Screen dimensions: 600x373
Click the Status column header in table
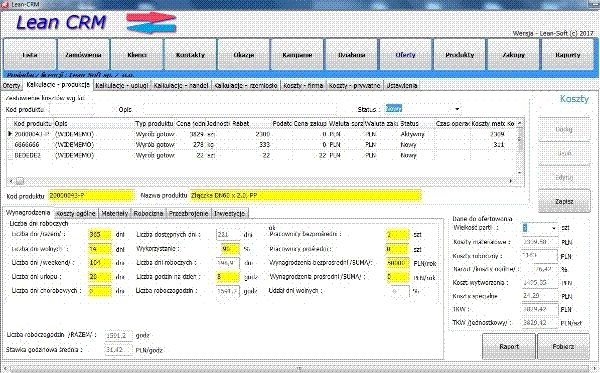tap(417, 124)
